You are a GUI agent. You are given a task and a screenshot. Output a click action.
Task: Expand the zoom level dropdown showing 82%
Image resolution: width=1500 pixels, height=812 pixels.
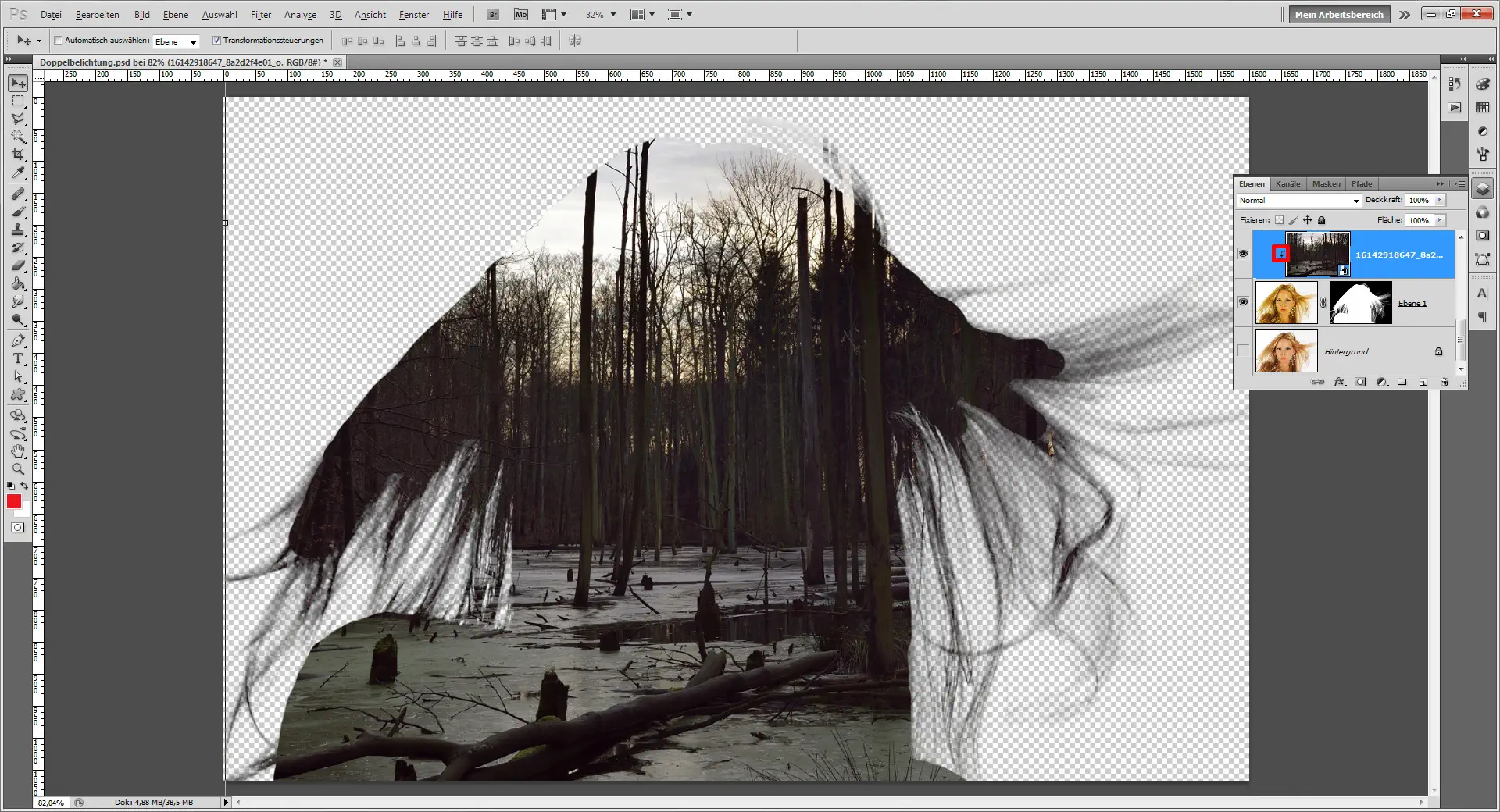click(x=614, y=14)
